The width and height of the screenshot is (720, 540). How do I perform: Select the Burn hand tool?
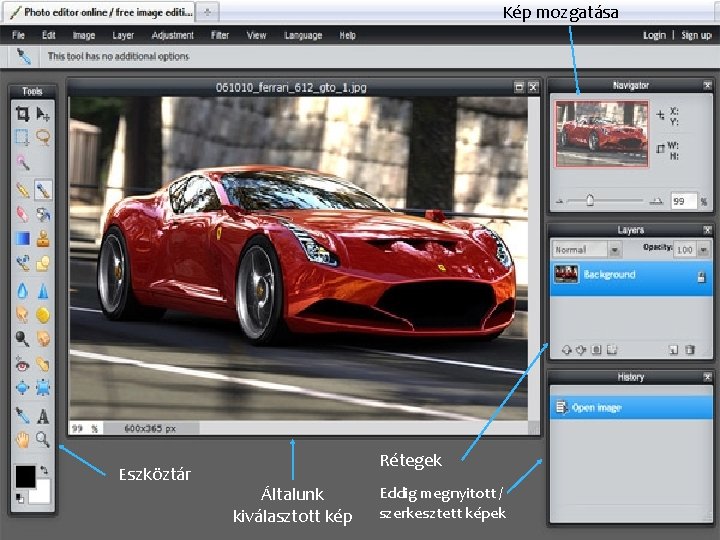point(43,339)
